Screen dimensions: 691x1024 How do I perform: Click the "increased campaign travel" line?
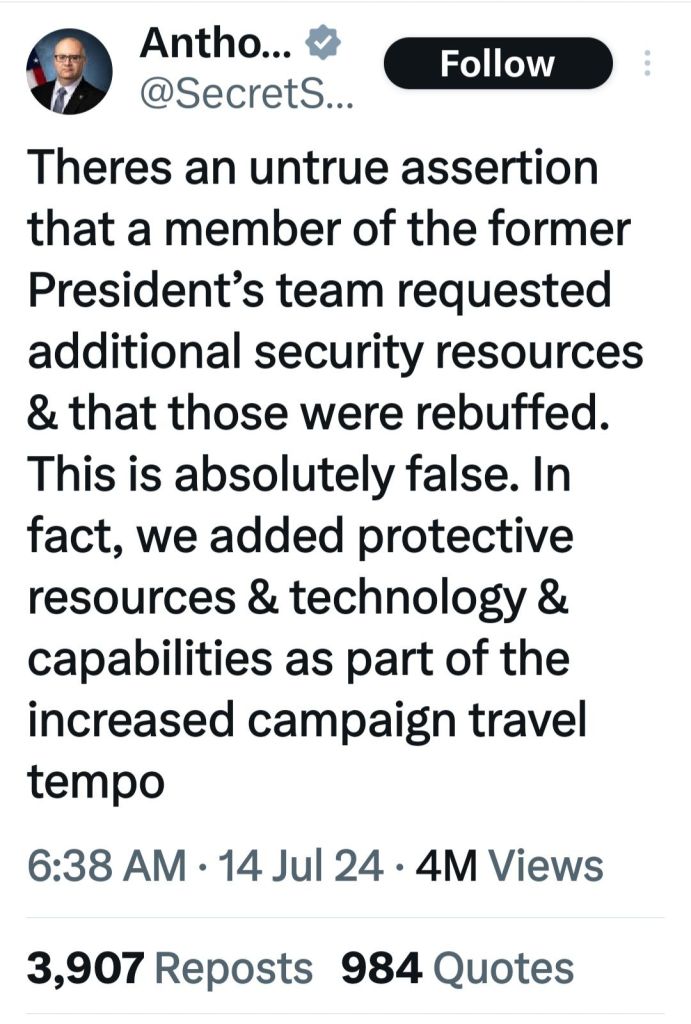(x=305, y=721)
